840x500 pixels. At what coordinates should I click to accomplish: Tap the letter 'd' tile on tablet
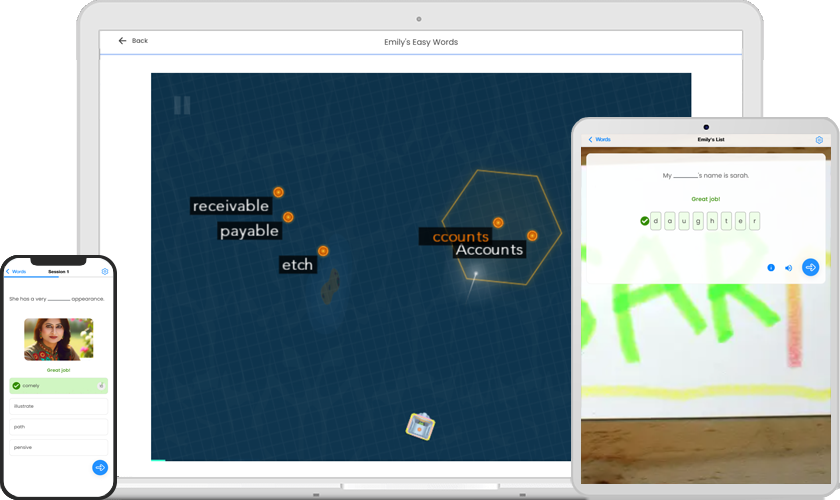[656, 221]
